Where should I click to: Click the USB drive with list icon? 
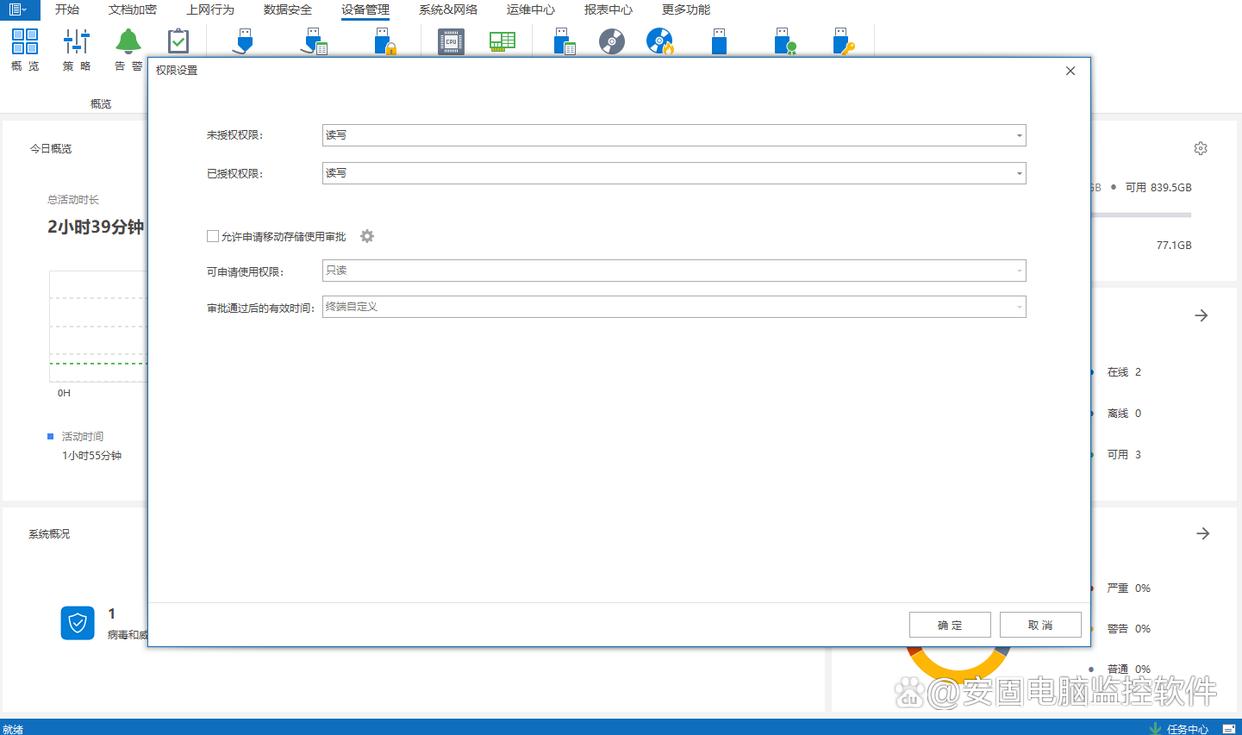(565, 41)
